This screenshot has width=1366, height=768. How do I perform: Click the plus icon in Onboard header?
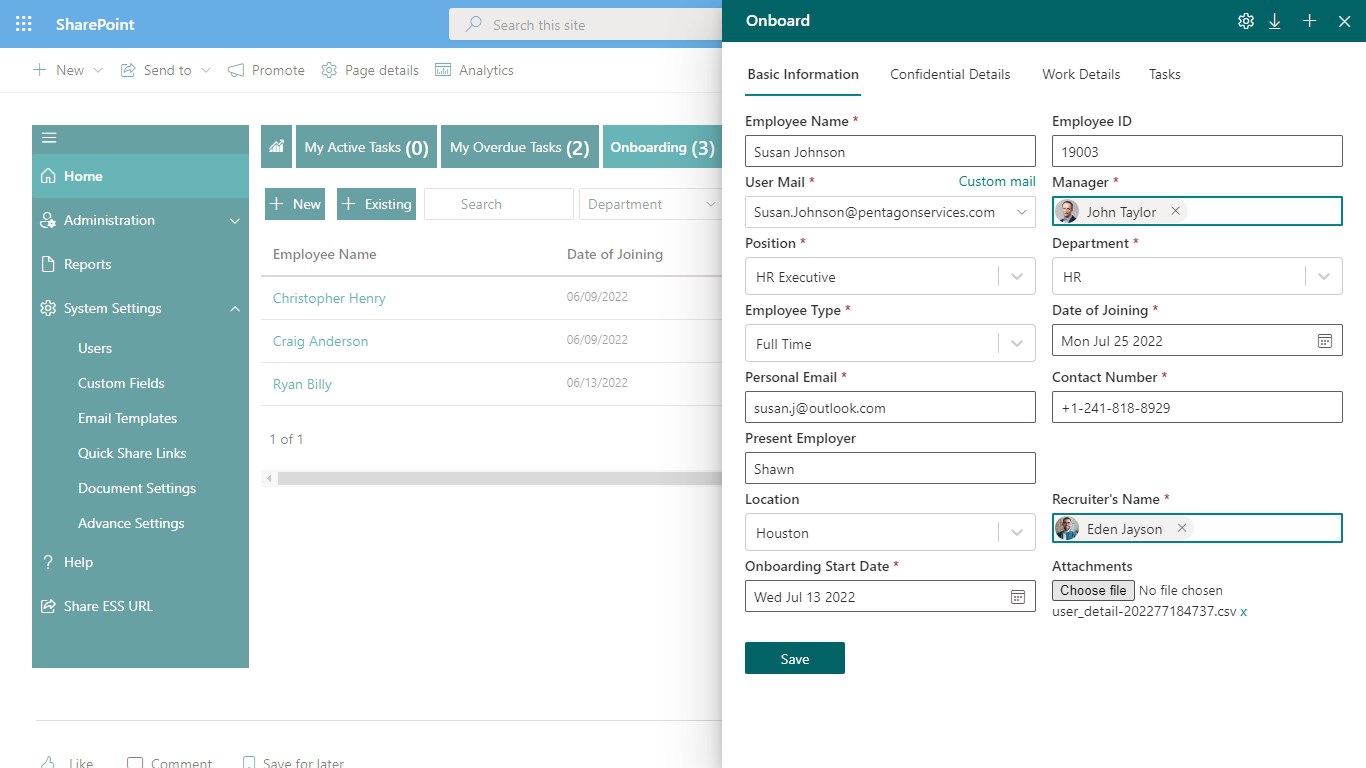pyautogui.click(x=1309, y=21)
